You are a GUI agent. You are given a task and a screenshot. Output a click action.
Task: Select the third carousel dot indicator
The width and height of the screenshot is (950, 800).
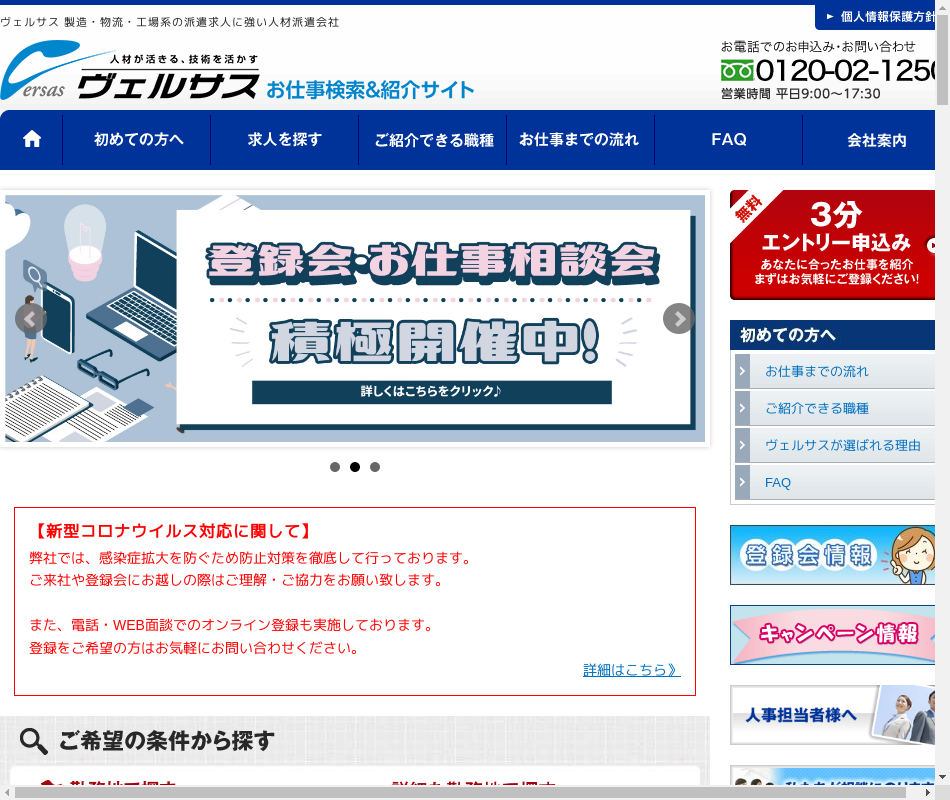click(375, 467)
